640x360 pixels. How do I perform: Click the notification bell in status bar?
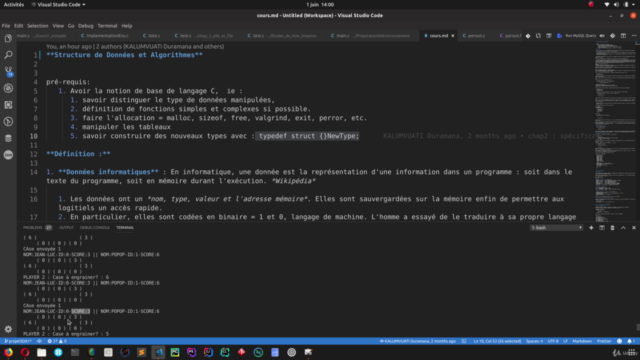630,341
